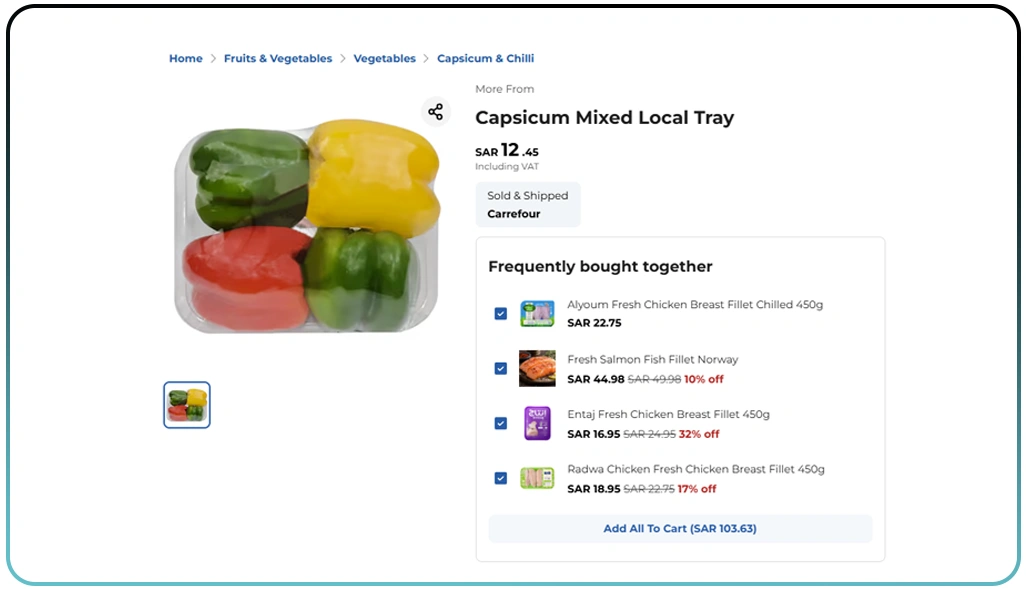Click the breadcrumb chevron after Home
Image resolution: width=1026 pixels, height=589 pixels.
[x=211, y=58]
